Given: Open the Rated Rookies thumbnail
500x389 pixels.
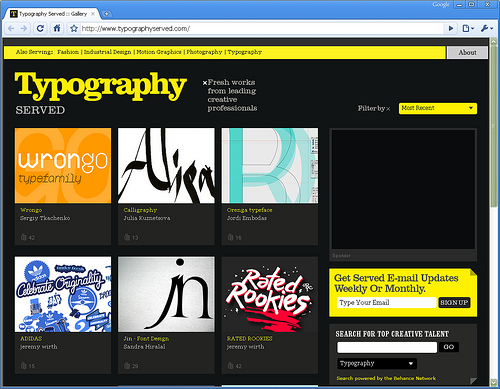Looking at the screenshot, I should click(270, 294).
